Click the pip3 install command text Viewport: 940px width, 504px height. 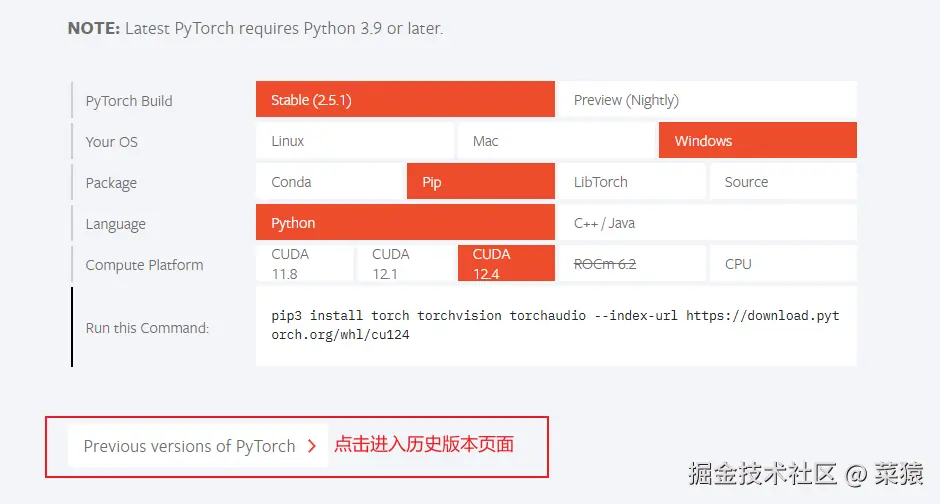pyautogui.click(x=555, y=325)
